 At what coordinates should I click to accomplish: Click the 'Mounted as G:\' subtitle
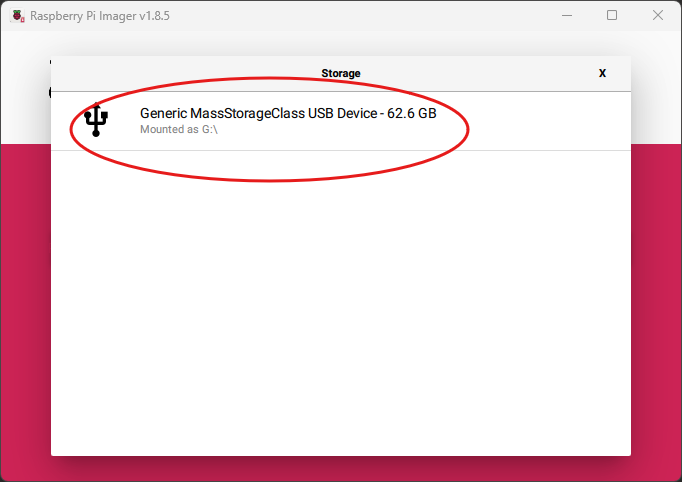point(178,130)
